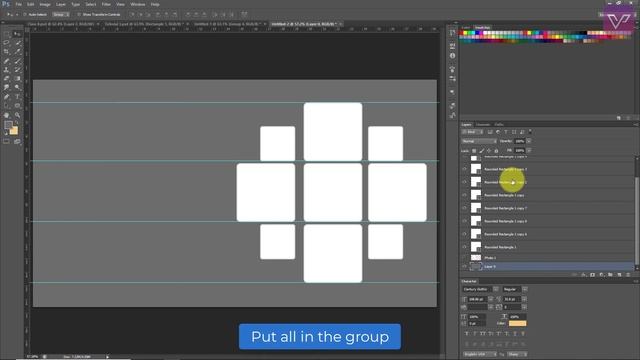
Task: Select the Rectangular Marquee tool
Action: click(x=7, y=34)
